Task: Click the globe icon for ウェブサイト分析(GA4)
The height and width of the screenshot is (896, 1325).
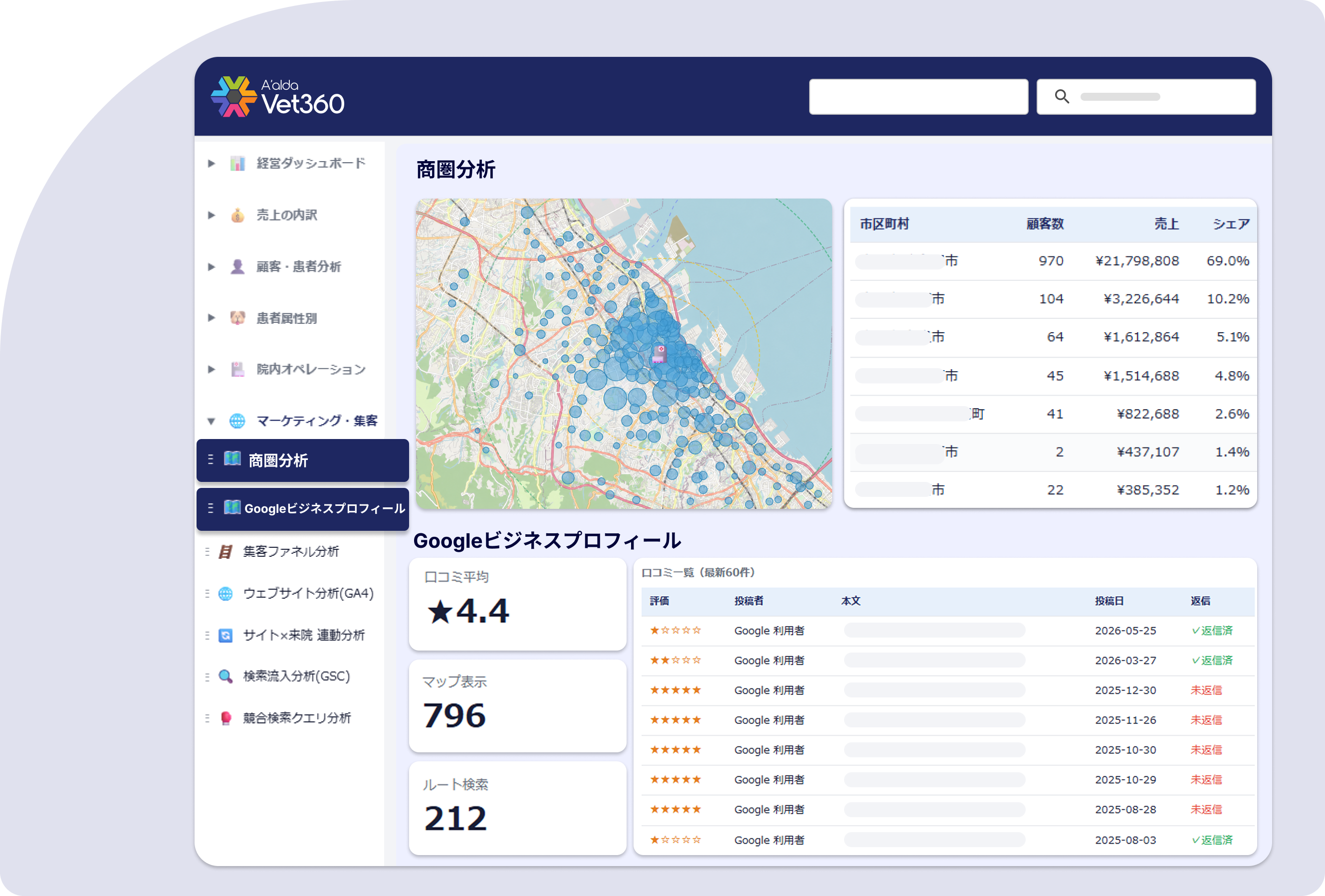Action: pyautogui.click(x=226, y=593)
